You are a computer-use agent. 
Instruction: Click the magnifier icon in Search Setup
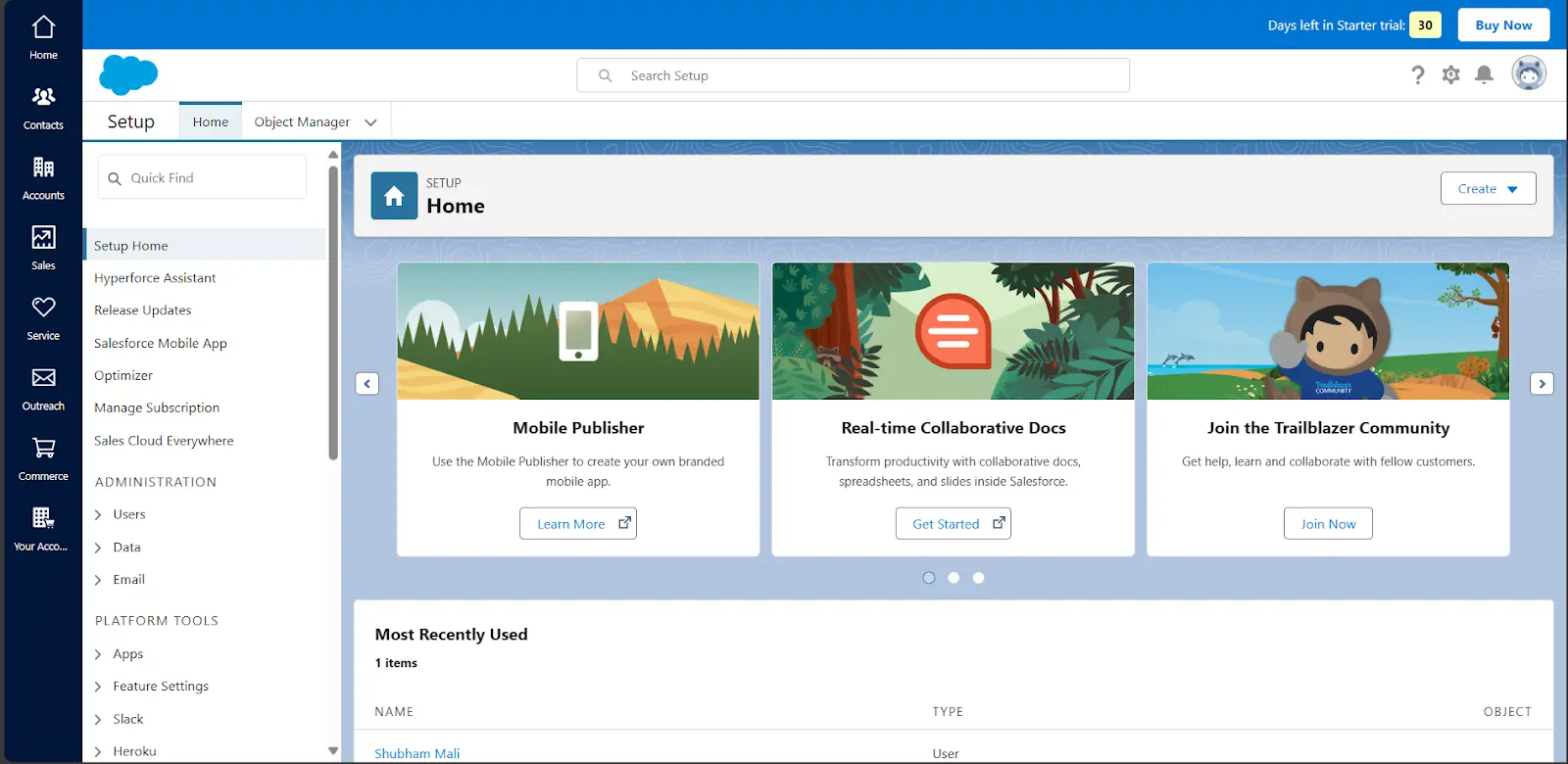click(606, 75)
